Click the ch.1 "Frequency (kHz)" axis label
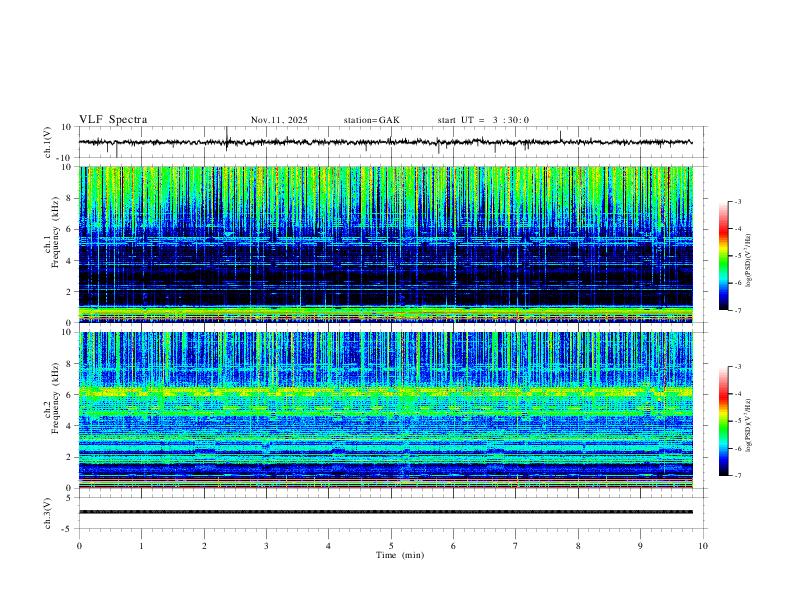Screen dimensions: 792x612 coord(56,233)
